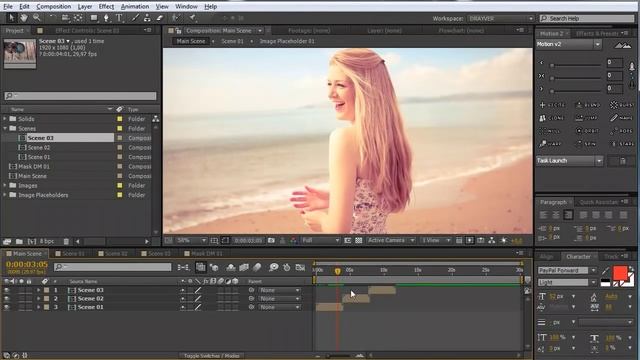Screen dimensions: 640x360
Task: Select the Puppet Pin tool
Action: (193, 18)
